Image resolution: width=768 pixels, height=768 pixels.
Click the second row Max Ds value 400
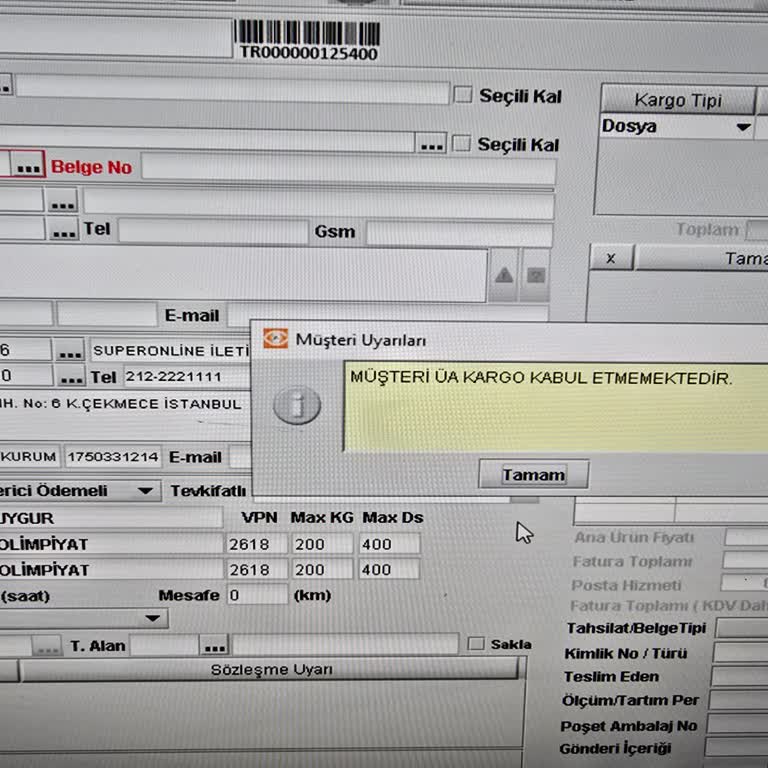coord(389,569)
